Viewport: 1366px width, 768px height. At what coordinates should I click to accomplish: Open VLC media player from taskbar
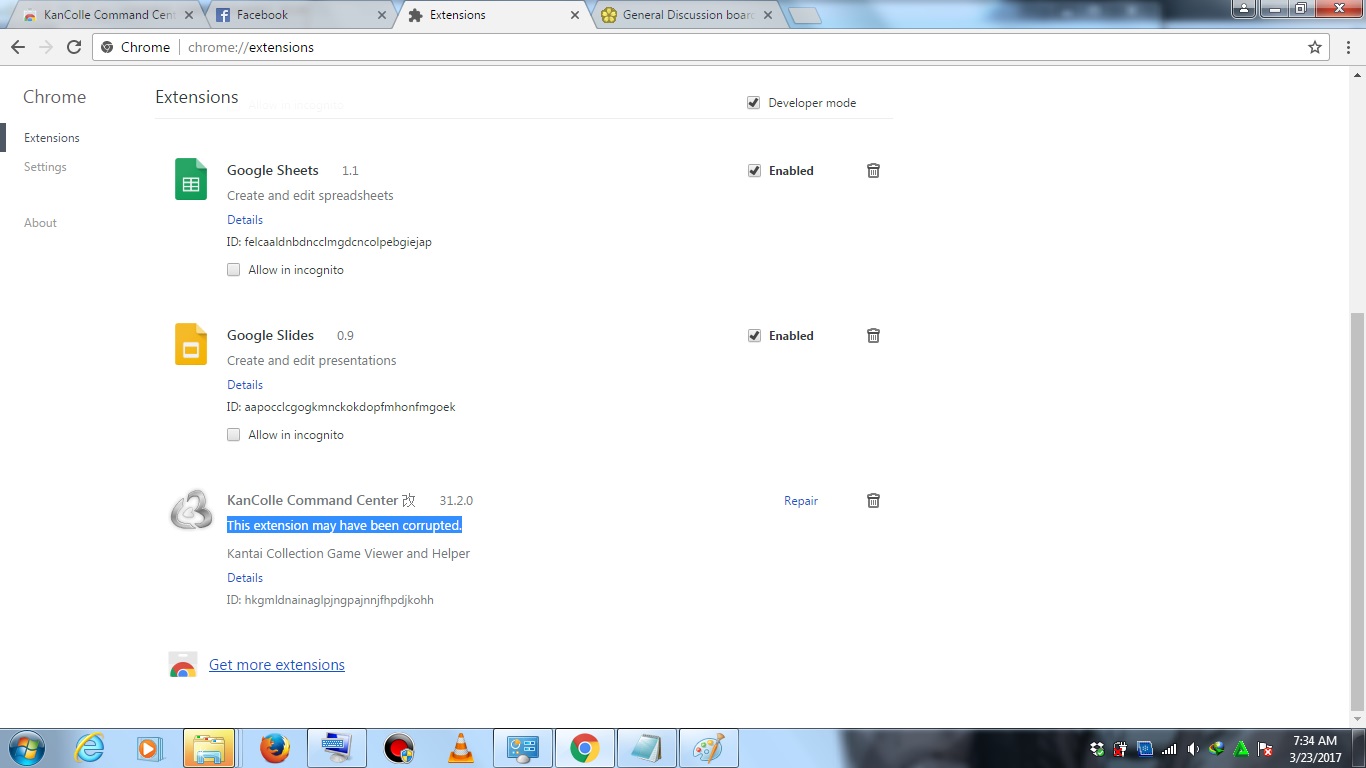pos(461,748)
